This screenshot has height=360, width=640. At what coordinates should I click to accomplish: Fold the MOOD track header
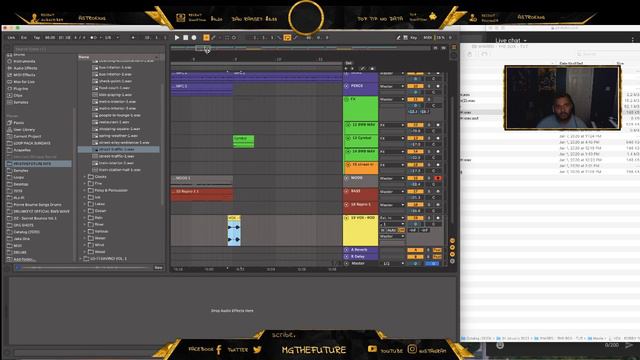pos(347,178)
